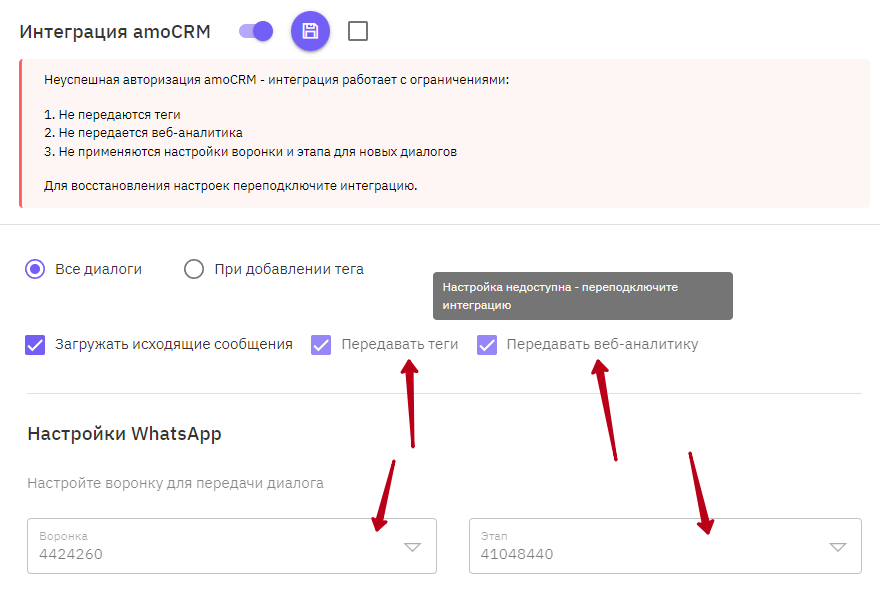The image size is (880, 604).
Task: Tick the empty square checkbox beside save
Action: 358,31
